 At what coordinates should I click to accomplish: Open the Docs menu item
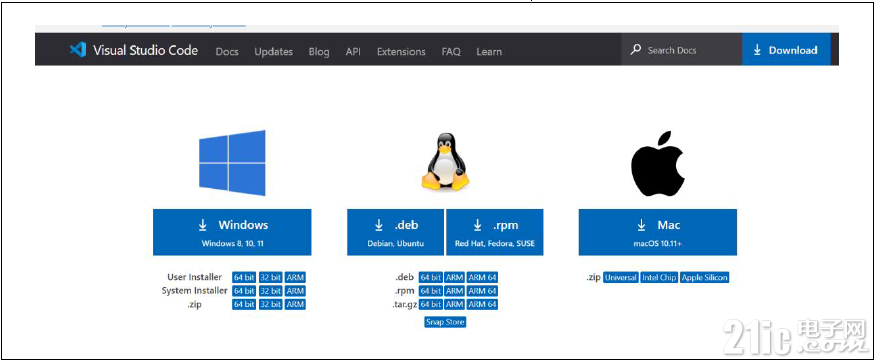point(227,51)
